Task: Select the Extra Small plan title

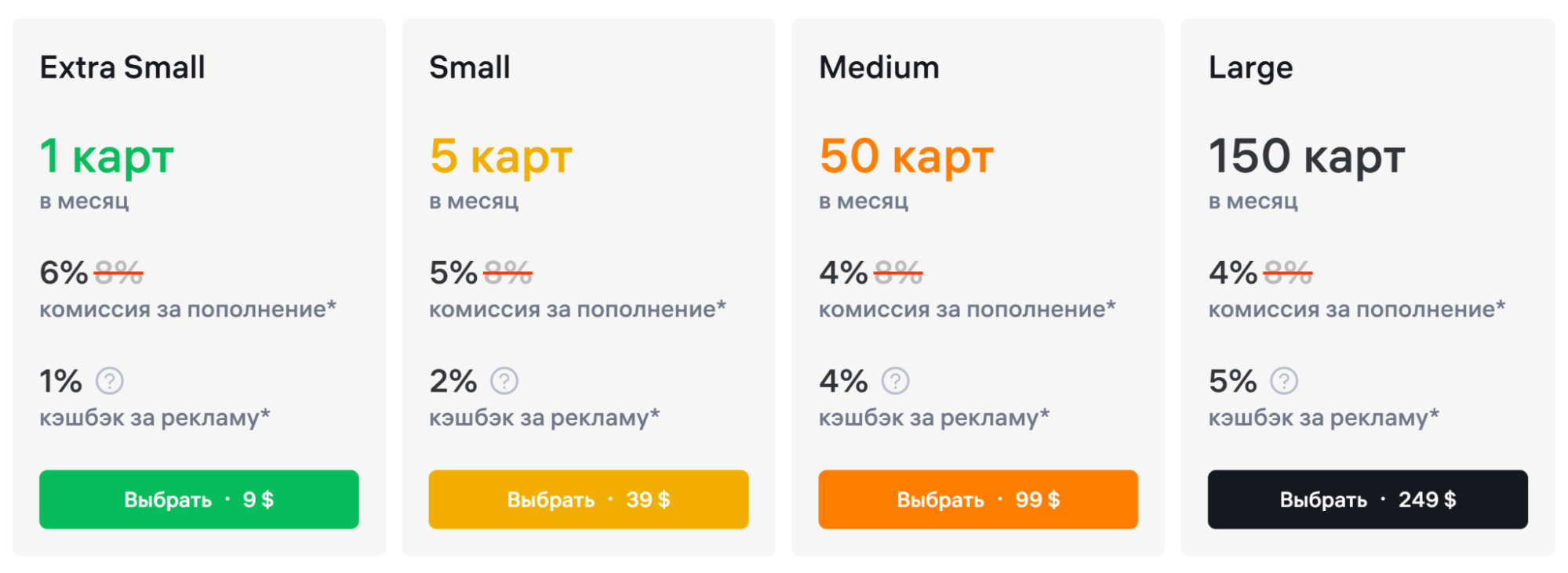Action: [122, 67]
